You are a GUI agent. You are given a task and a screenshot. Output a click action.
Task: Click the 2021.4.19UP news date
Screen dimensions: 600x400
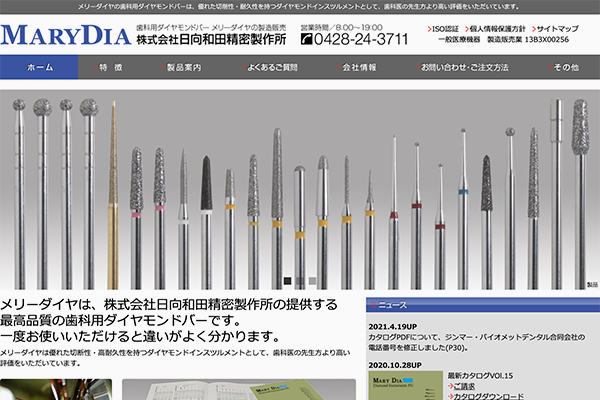393,327
